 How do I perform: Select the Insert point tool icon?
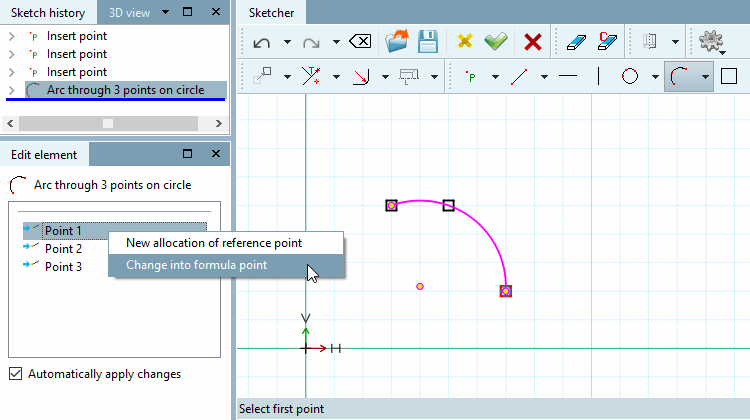point(471,77)
